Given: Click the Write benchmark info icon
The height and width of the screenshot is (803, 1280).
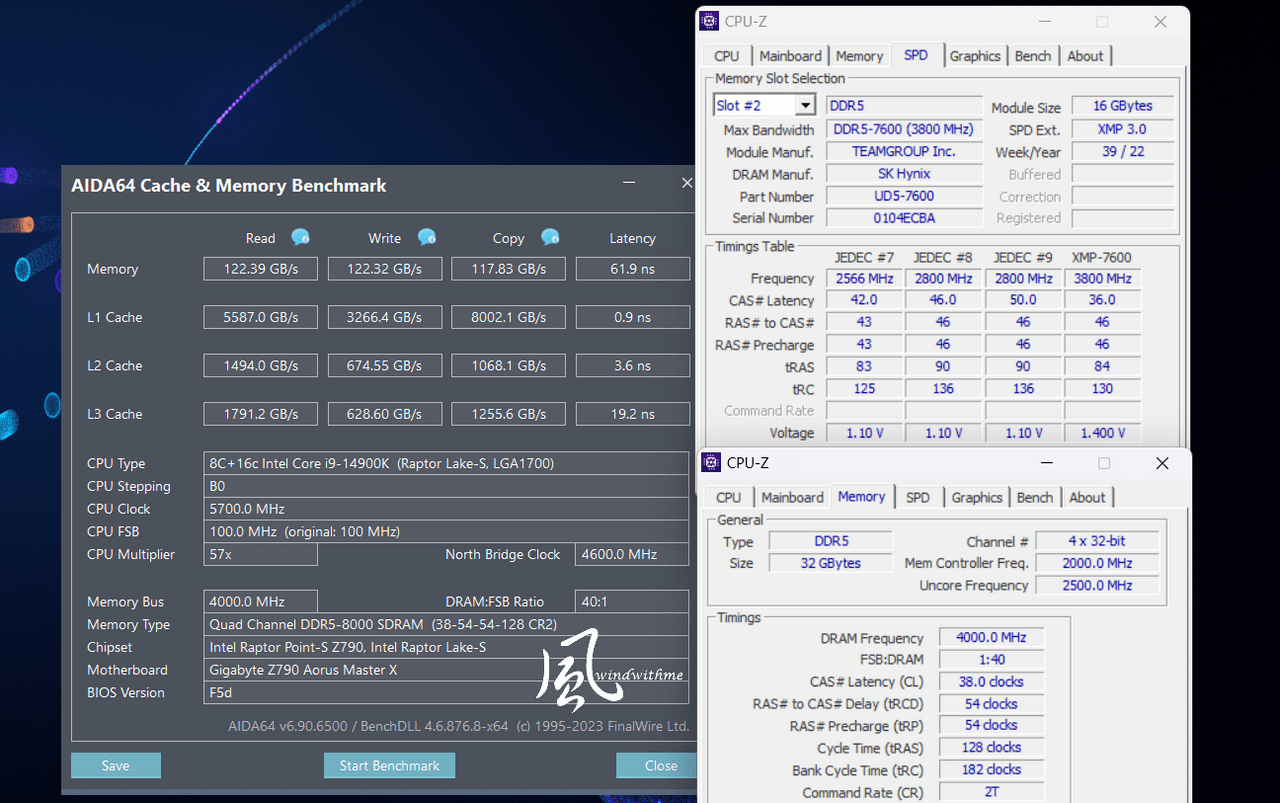Looking at the screenshot, I should [426, 238].
